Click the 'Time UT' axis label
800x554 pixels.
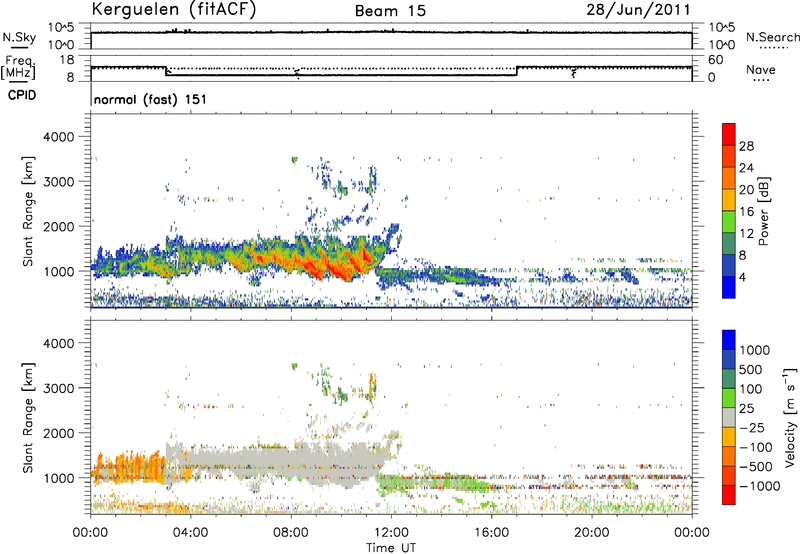pyautogui.click(x=391, y=548)
